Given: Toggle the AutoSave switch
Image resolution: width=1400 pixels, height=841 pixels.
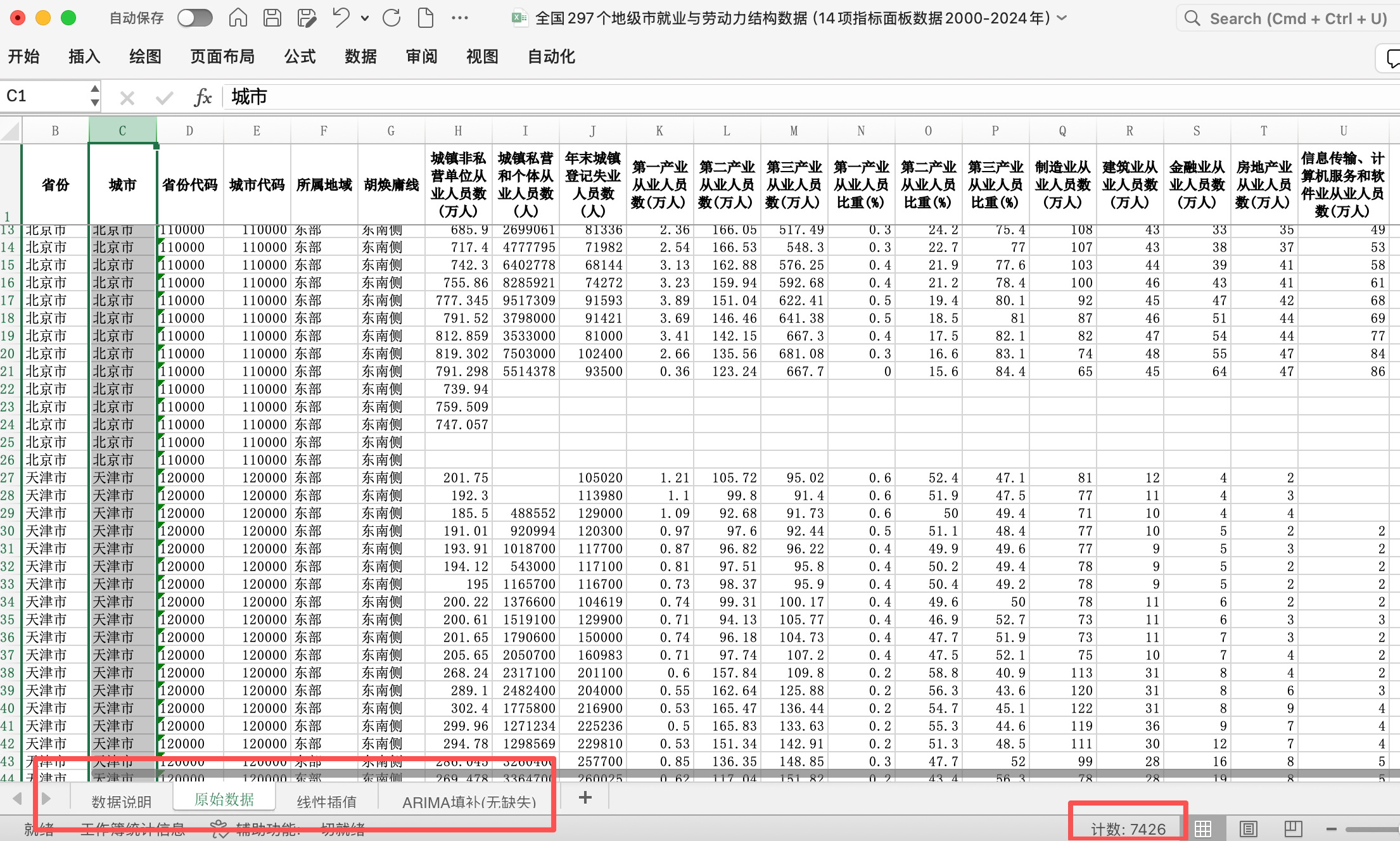Looking at the screenshot, I should tap(194, 18).
